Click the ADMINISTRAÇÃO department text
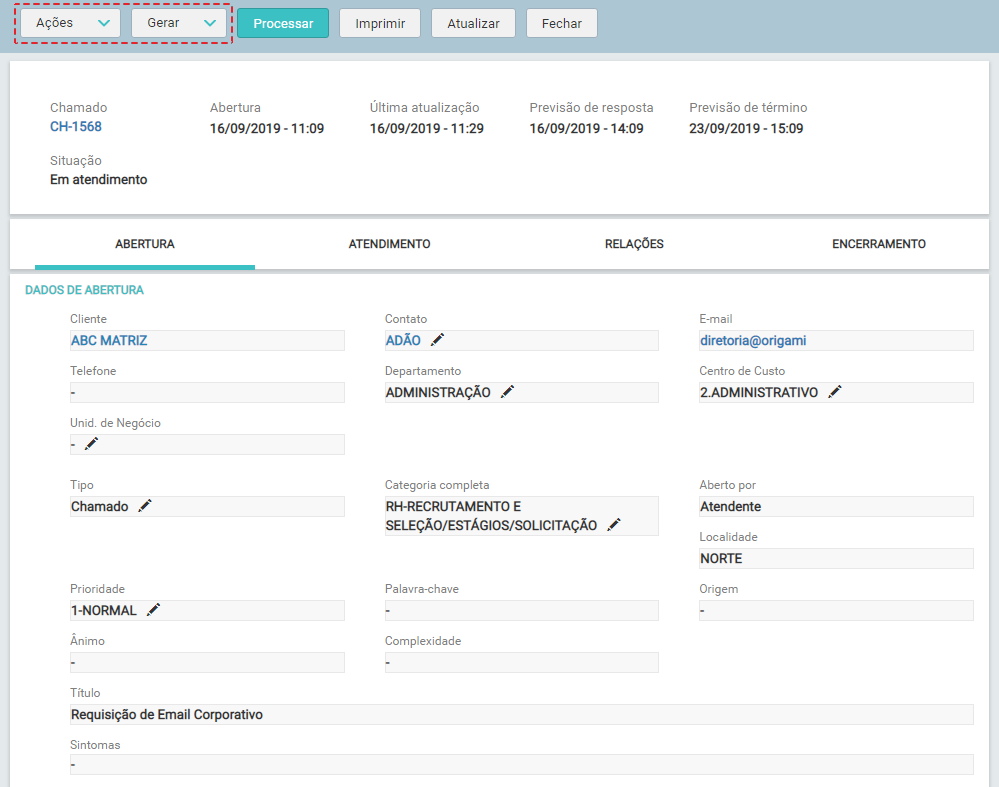This screenshot has width=999, height=787. 438,393
